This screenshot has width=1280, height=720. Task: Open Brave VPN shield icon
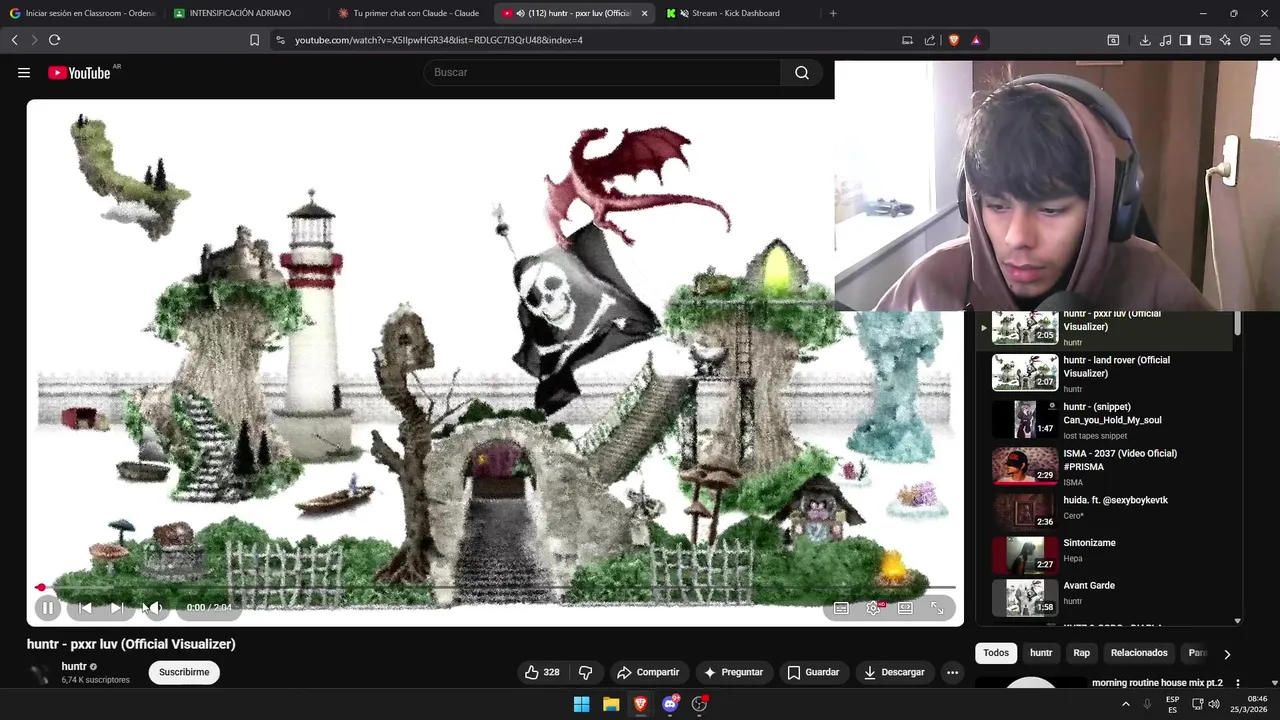[1245, 40]
